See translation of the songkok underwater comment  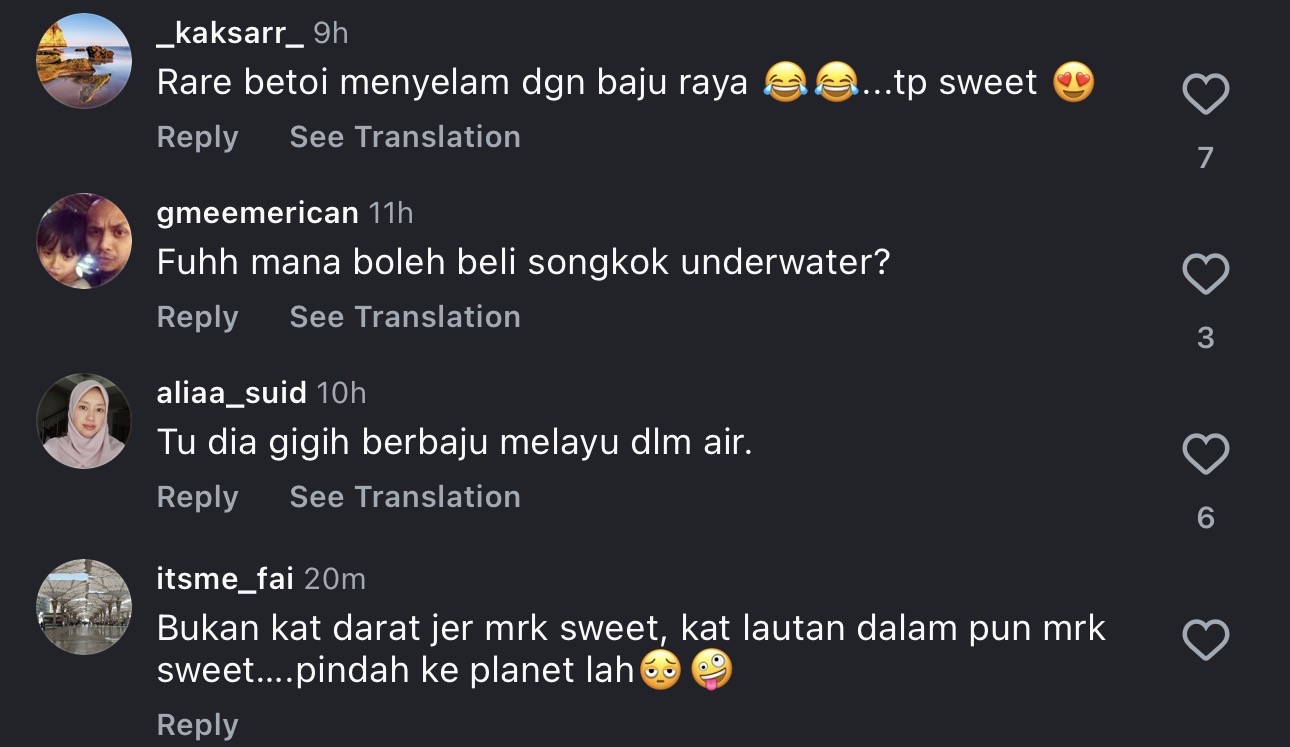point(405,317)
